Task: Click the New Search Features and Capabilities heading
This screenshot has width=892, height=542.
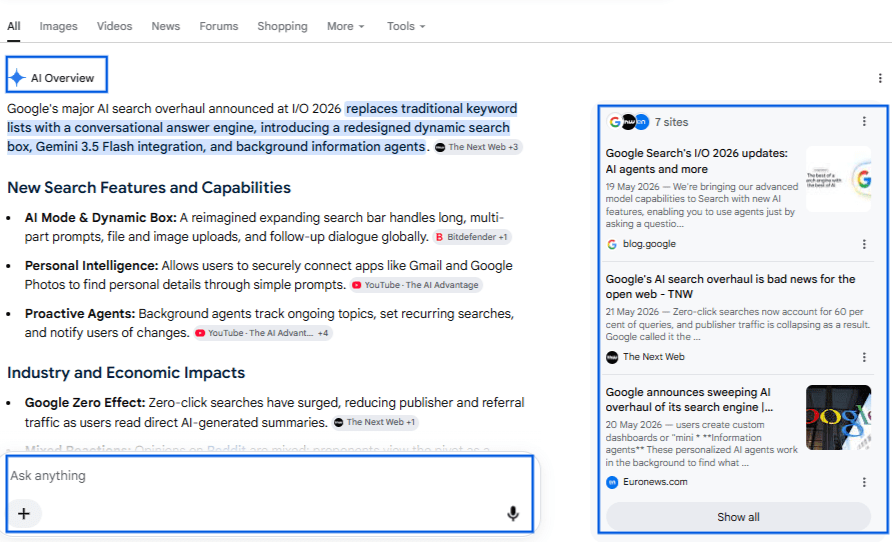Action: [149, 188]
